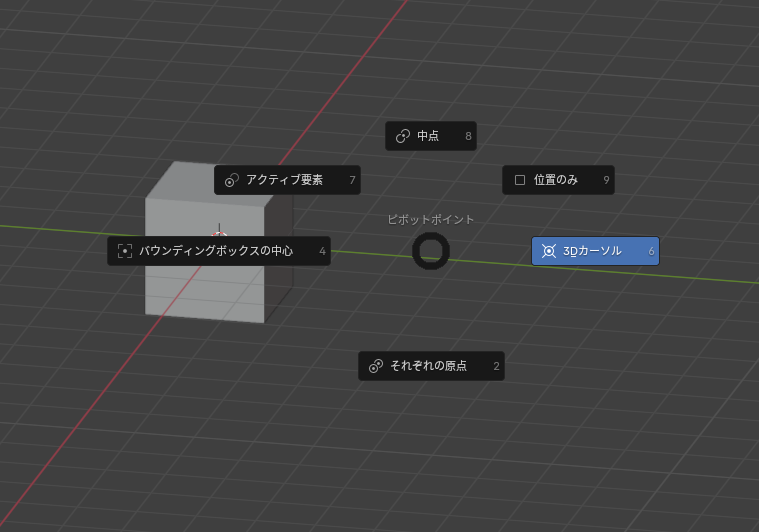Click the バウンディングボックスの中心 bracket icon
759x532 pixels.
tap(125, 251)
